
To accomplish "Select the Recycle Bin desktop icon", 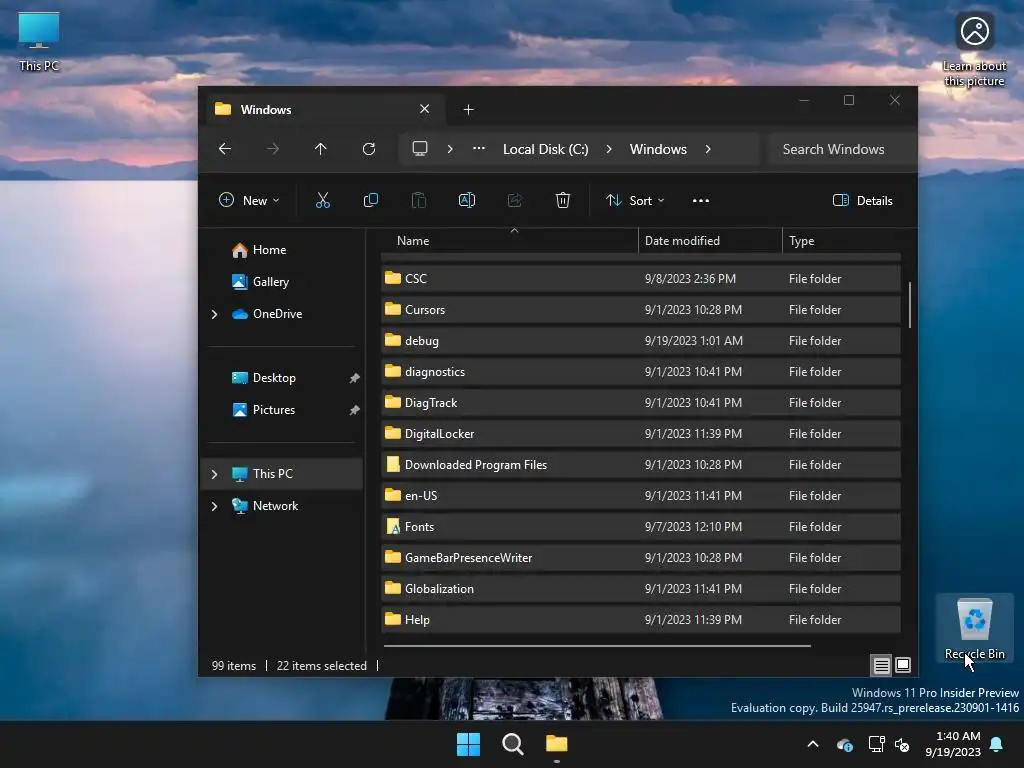I will point(974,628).
